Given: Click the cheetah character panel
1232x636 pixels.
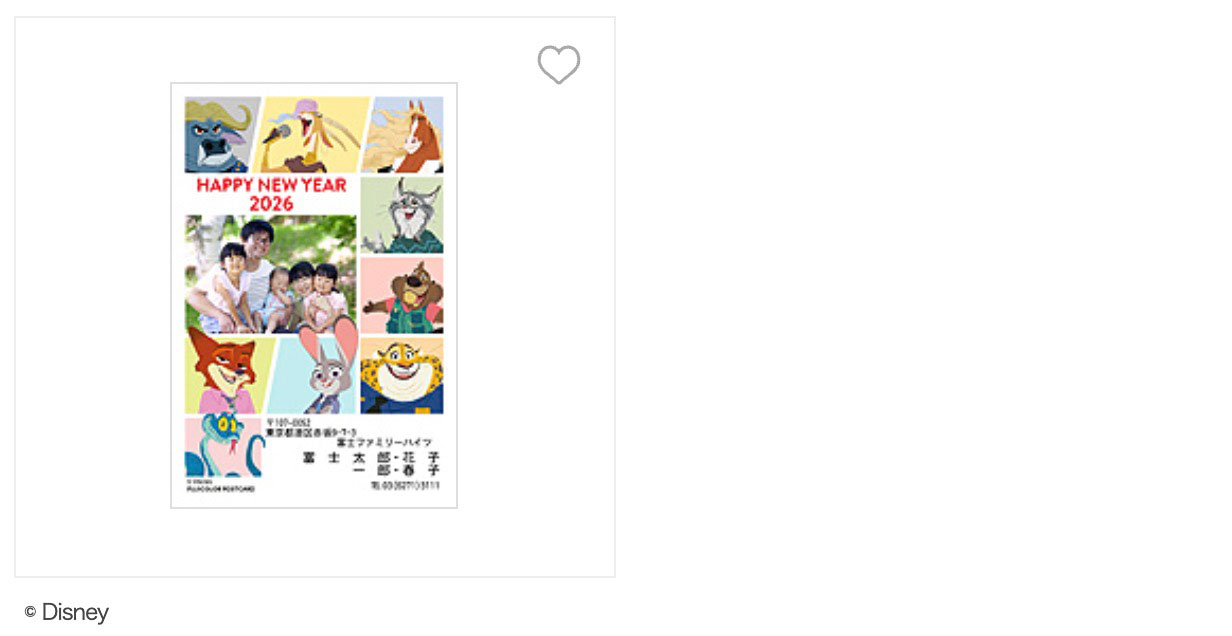Looking at the screenshot, I should 402,376.
